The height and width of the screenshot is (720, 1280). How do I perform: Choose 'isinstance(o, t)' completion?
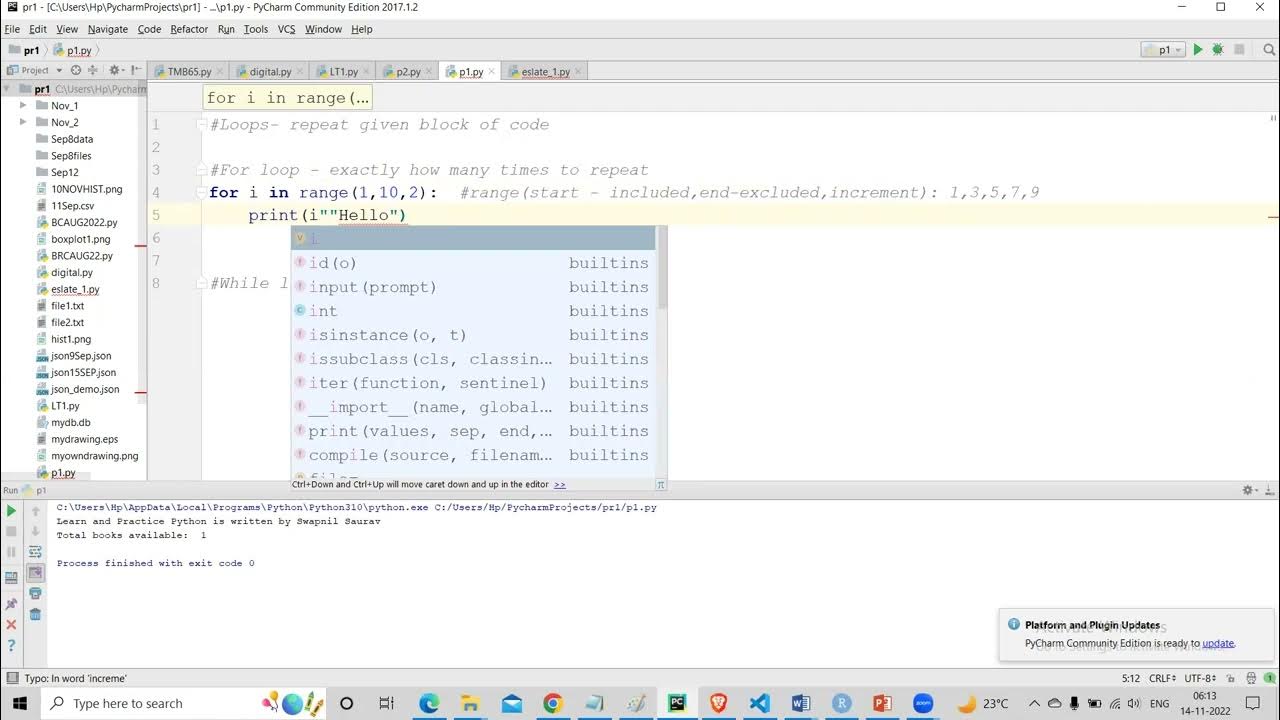tap(473, 335)
